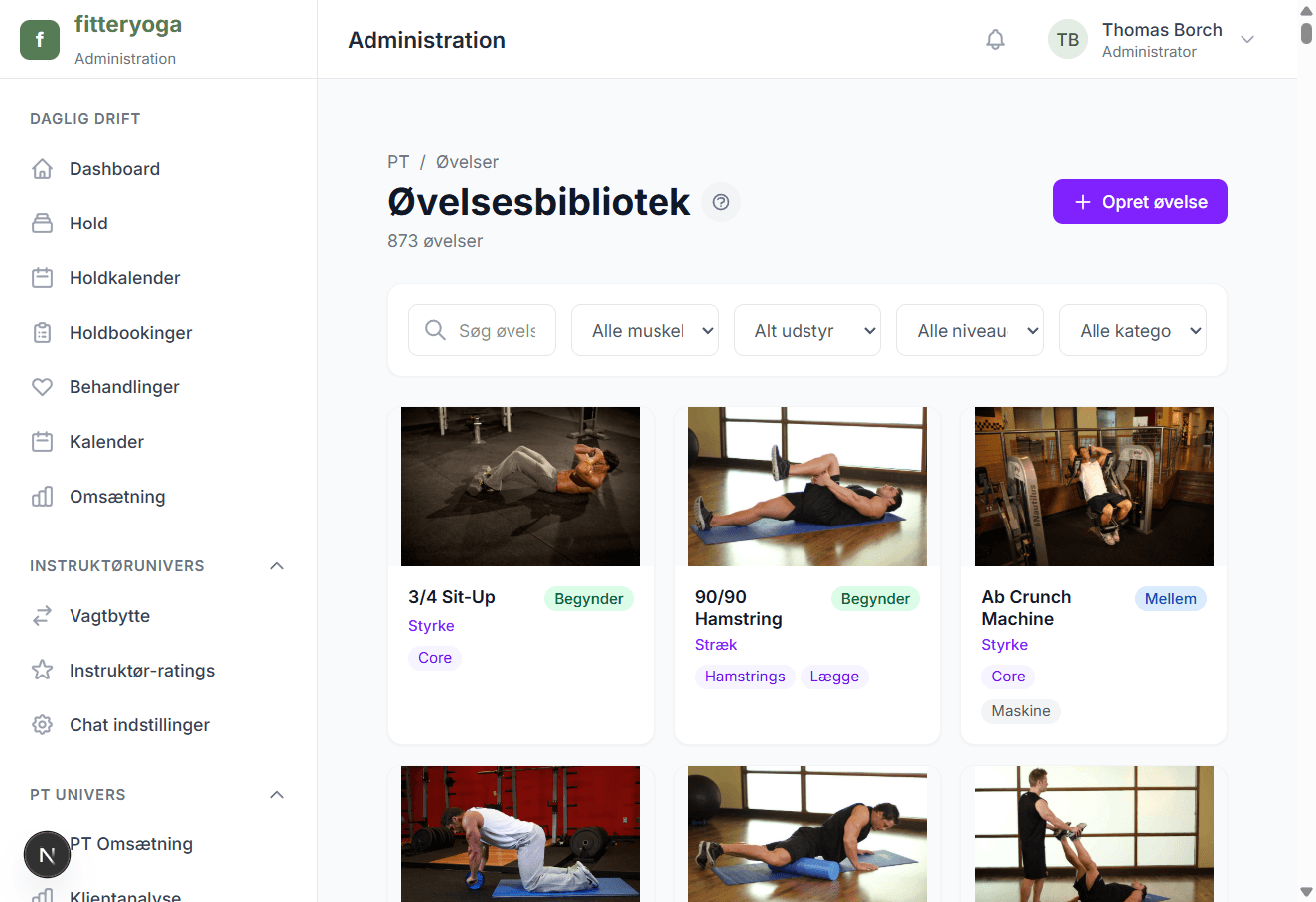Image resolution: width=1316 pixels, height=902 pixels.
Task: Select the Instruktør-ratings star icon
Action: pyautogui.click(x=42, y=670)
